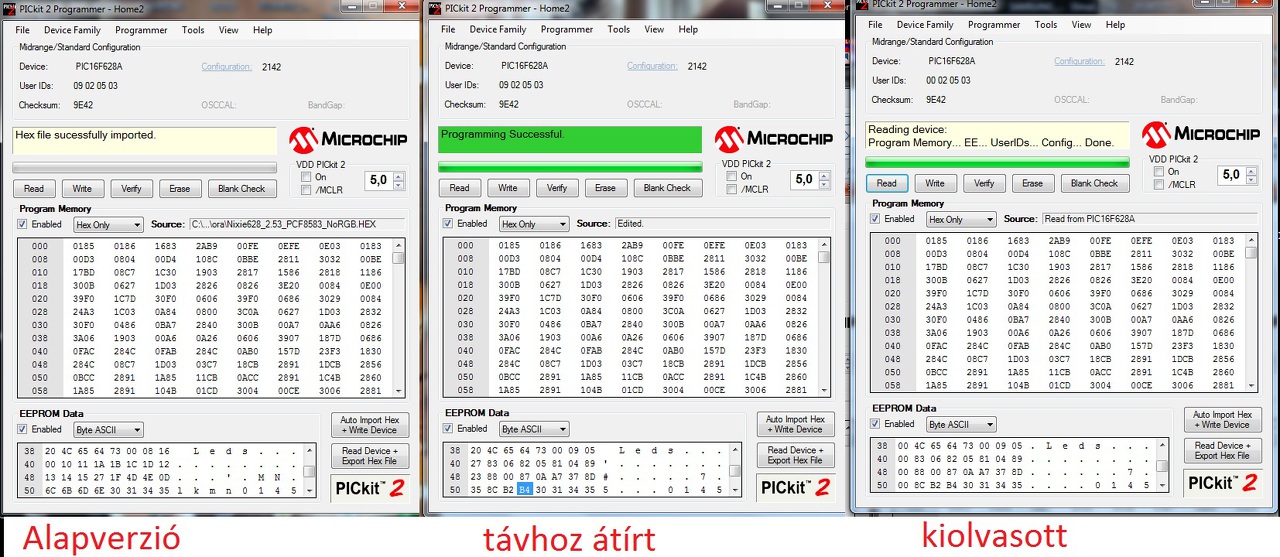Open Device Family menu in Programming Successful window
This screenshot has width=1280, height=557.
coord(498,29)
